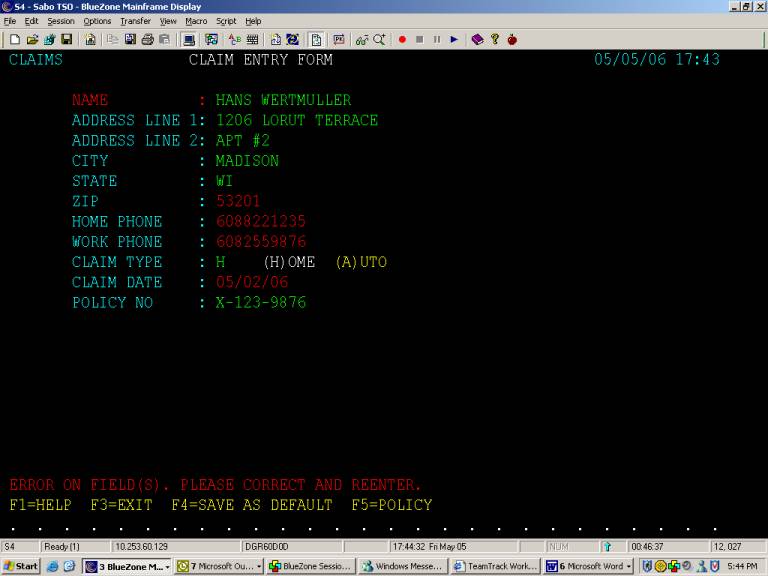Click the Windows Start button
This screenshot has width=768, height=576.
21,566
